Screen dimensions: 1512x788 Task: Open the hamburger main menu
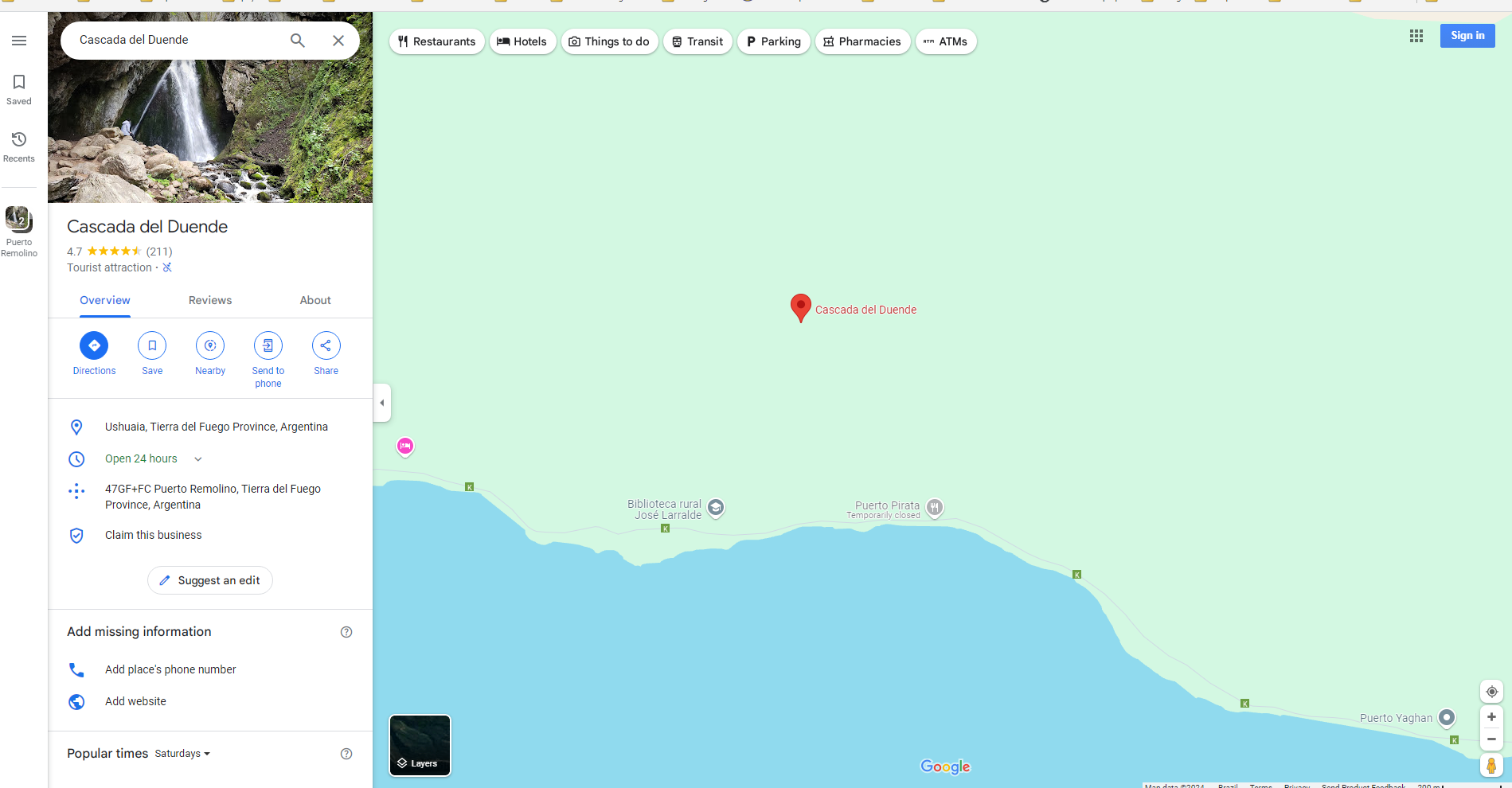point(19,41)
